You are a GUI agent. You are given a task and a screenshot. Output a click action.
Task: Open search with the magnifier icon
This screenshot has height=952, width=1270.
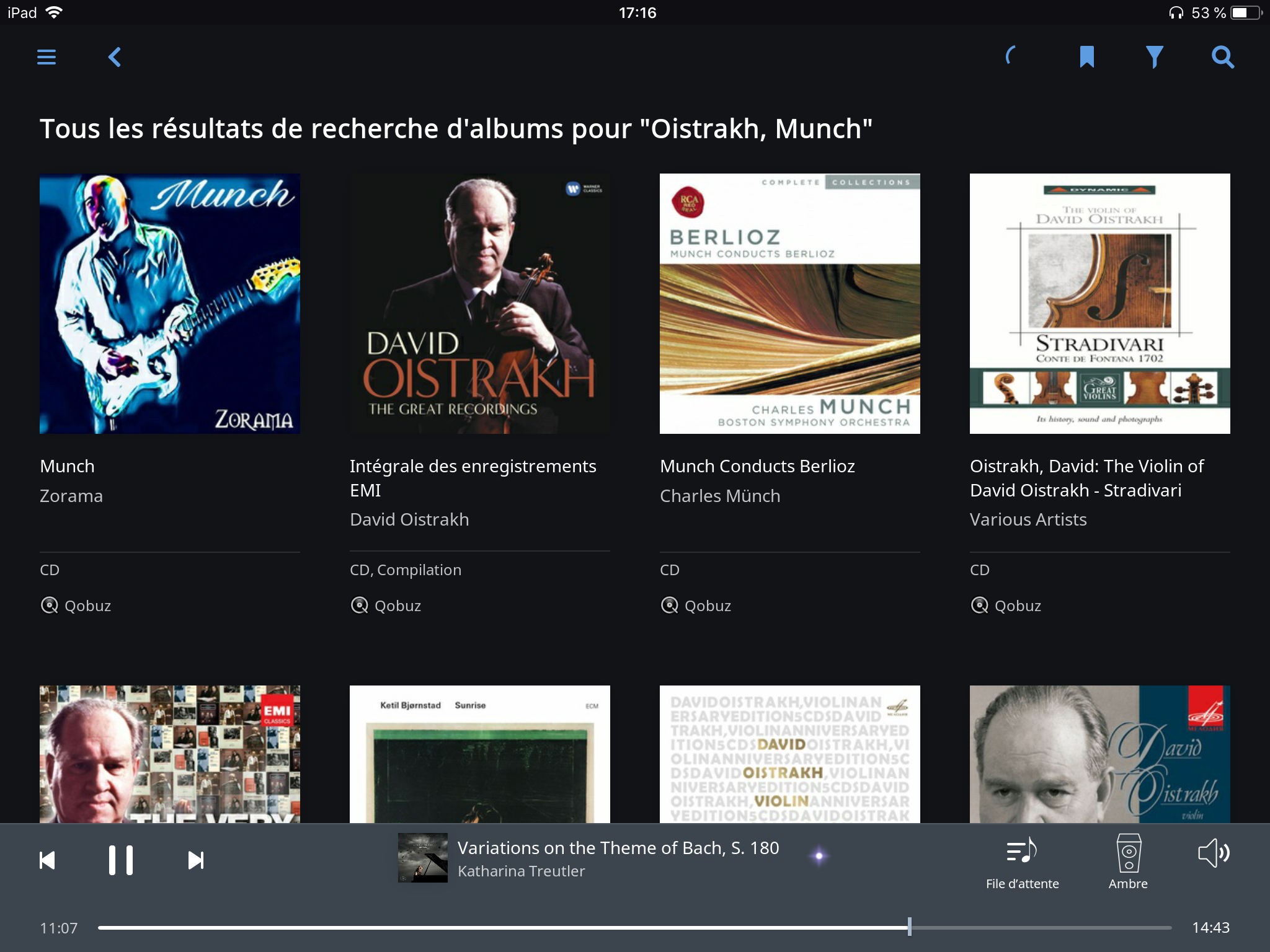pyautogui.click(x=1223, y=57)
